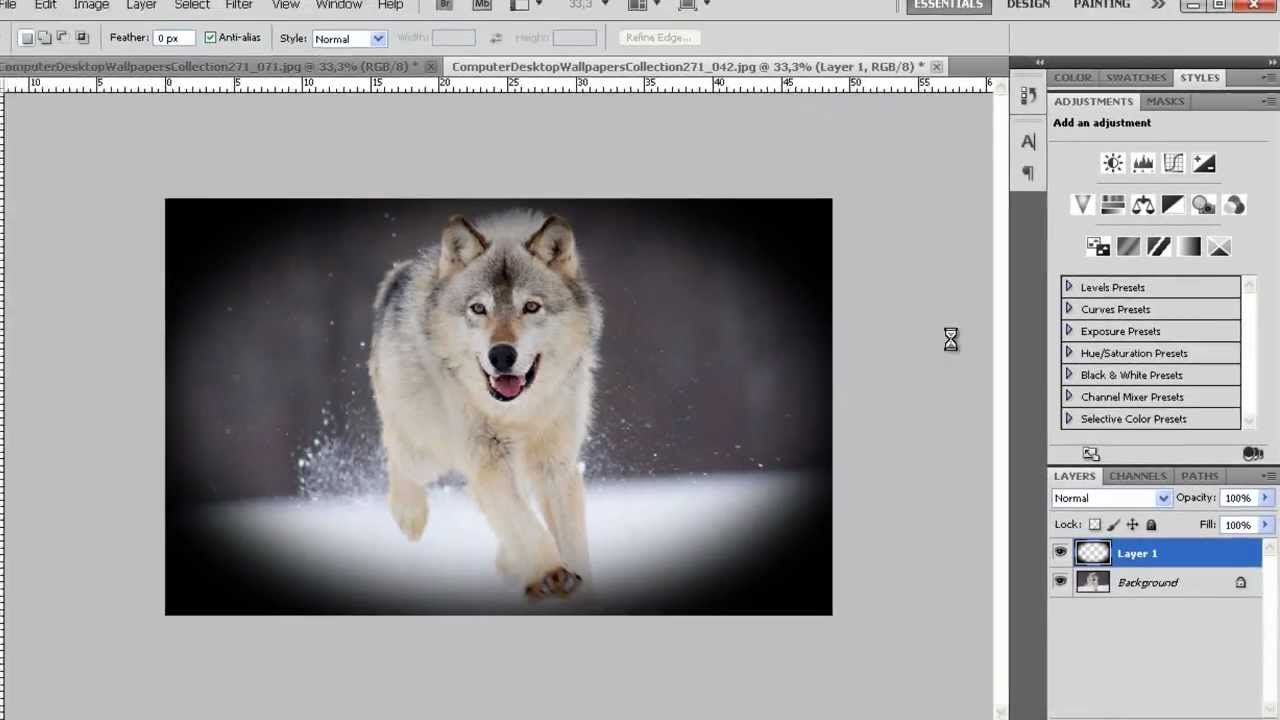Open the Fill slider arrow
This screenshot has height=720, width=1280.
tap(1265, 525)
